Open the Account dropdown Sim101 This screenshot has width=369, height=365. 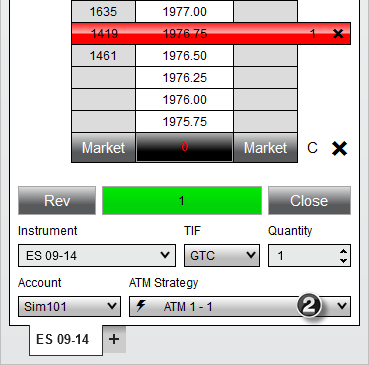click(x=69, y=306)
